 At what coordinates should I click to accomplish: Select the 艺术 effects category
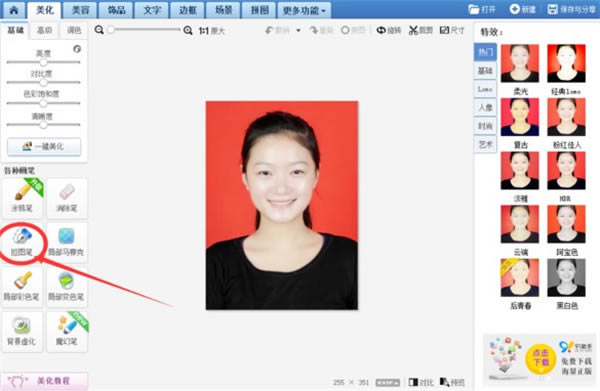[485, 144]
